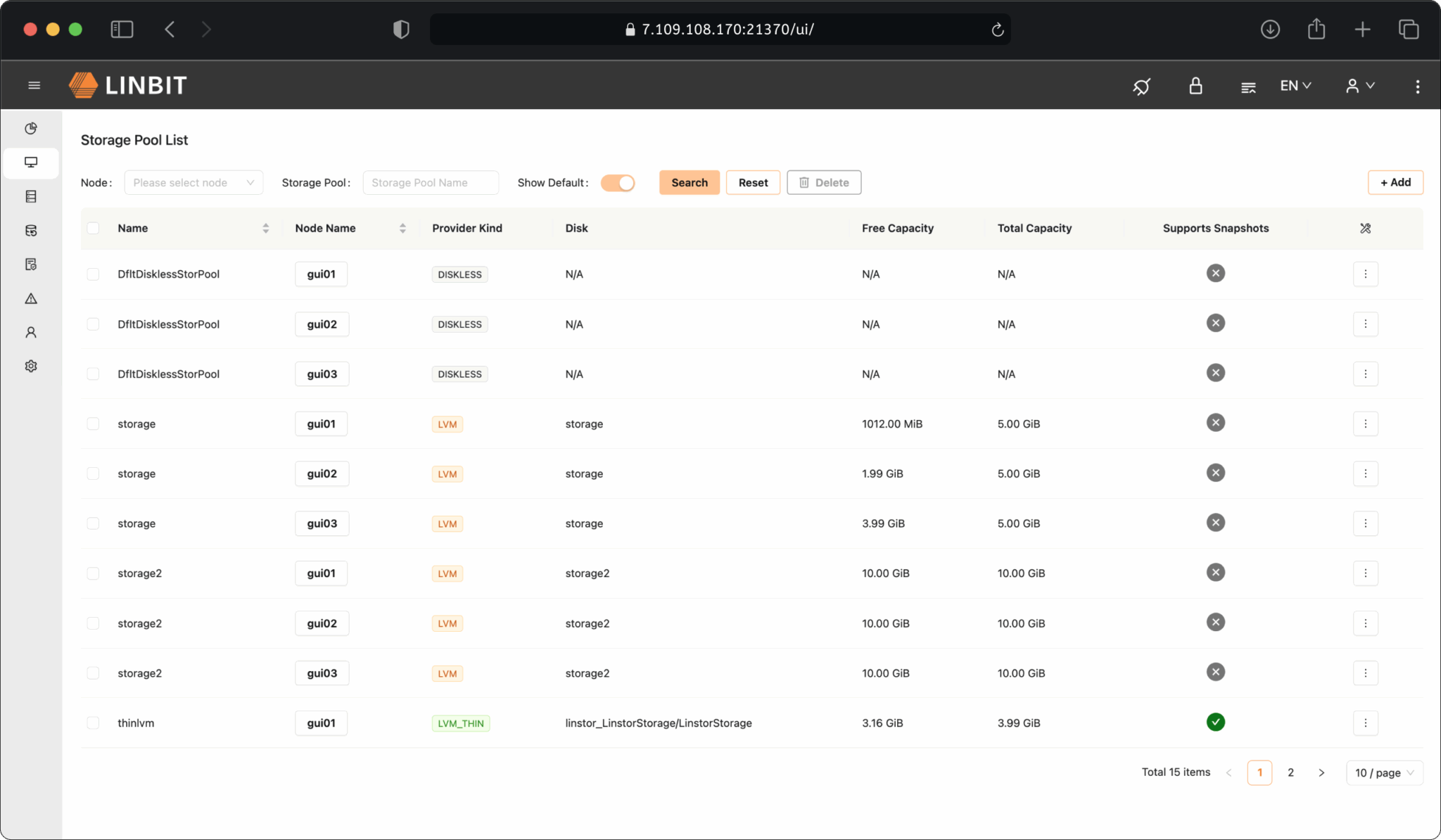Check the select-all checkbox in the table header

94,228
